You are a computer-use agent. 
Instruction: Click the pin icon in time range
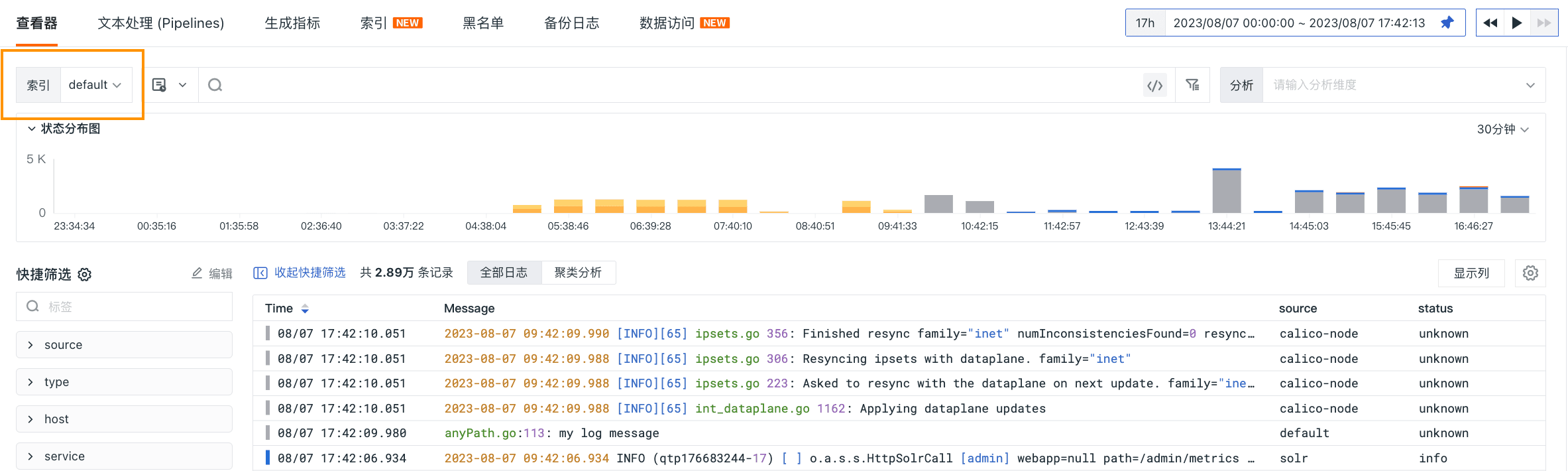(x=1447, y=23)
